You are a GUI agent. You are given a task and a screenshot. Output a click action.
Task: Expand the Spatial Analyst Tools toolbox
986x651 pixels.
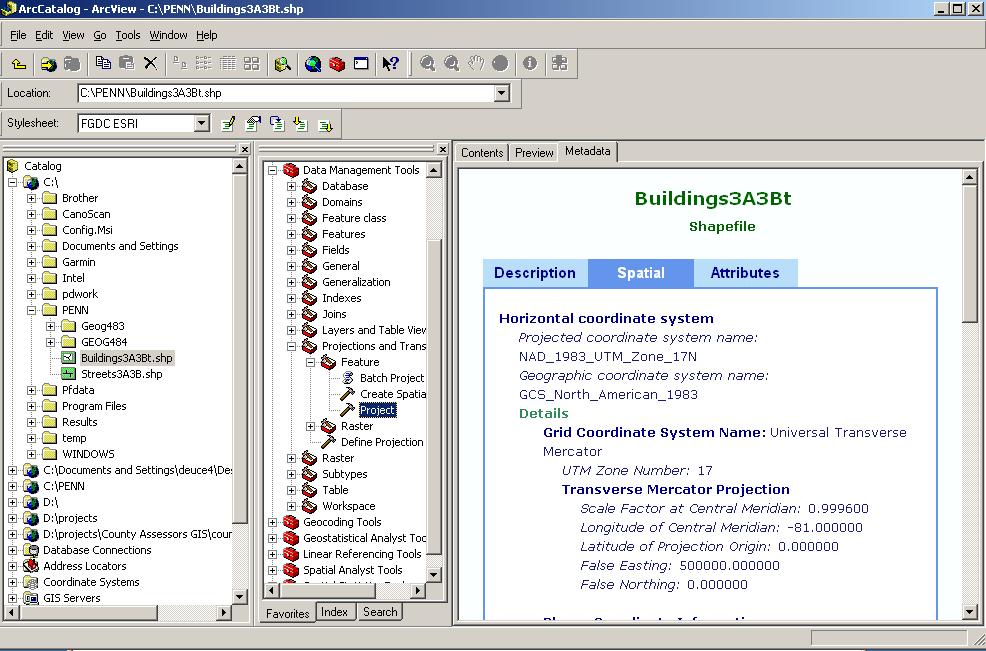[x=272, y=570]
